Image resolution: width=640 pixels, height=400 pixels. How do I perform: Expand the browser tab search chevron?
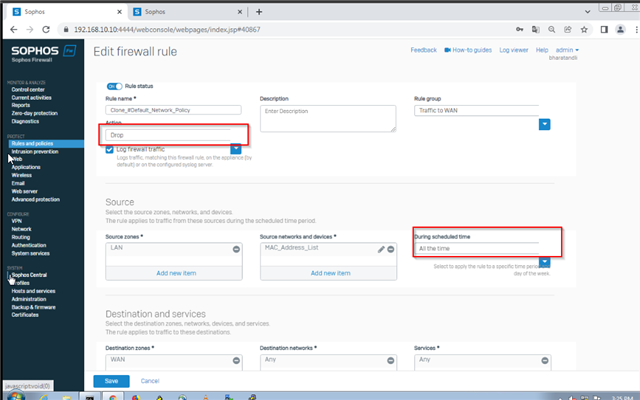pyautogui.click(x=587, y=12)
